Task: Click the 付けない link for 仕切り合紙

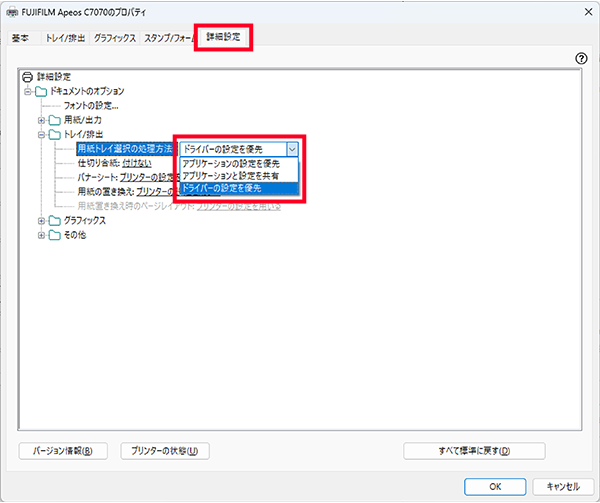Action: (137, 163)
